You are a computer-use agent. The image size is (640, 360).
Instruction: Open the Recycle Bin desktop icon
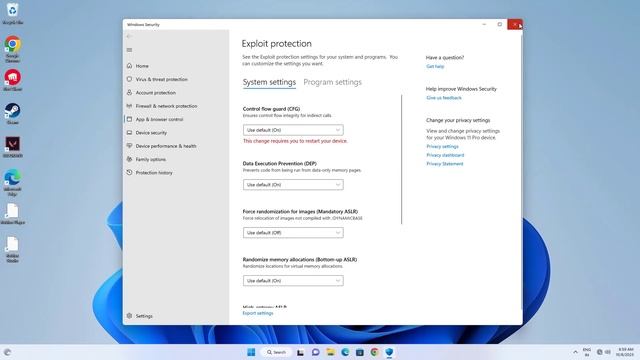pos(13,13)
